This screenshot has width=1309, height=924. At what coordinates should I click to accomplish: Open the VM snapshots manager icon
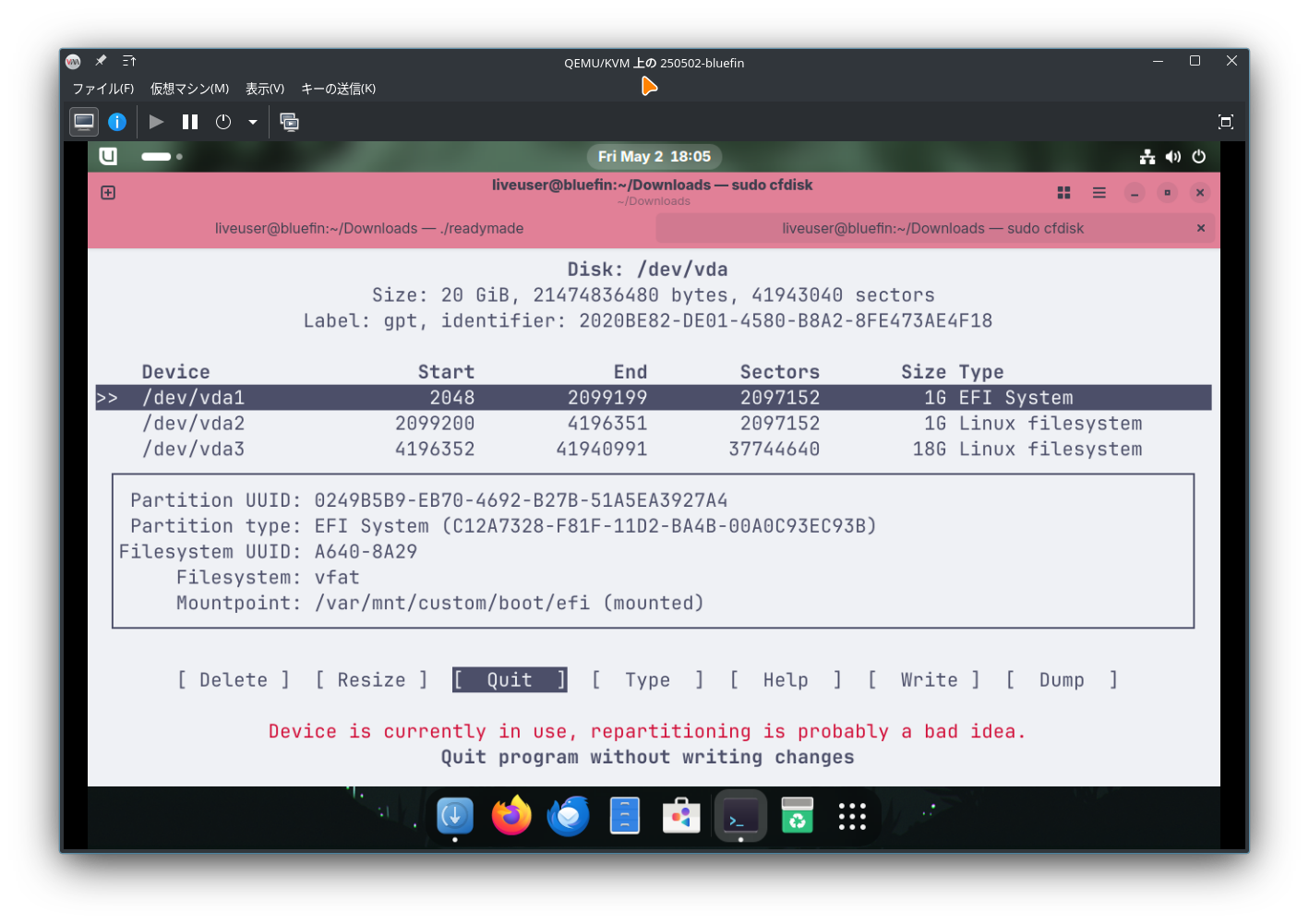289,122
